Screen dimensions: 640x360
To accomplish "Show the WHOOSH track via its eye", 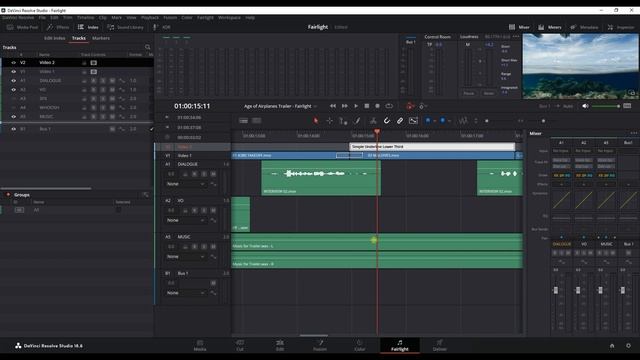I will [x=13, y=108].
